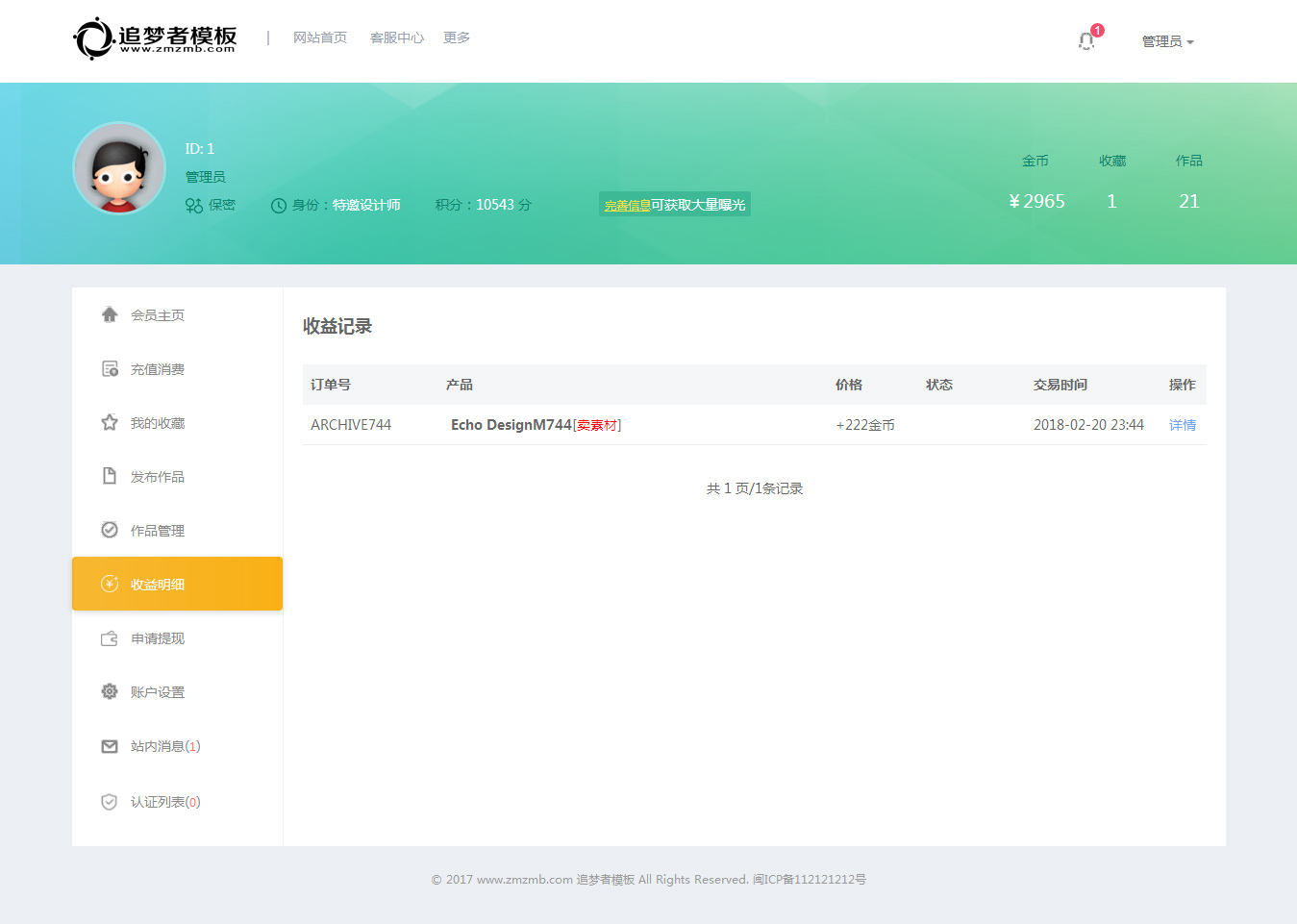Click the 完善信息 link in banner

(627, 205)
